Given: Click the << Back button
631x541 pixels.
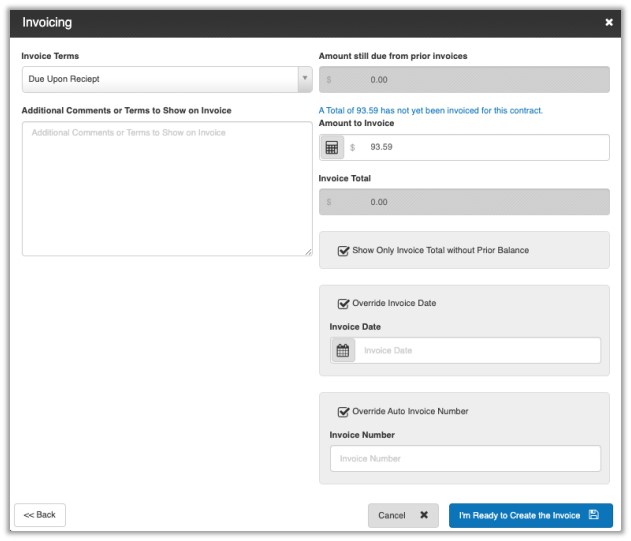Looking at the screenshot, I should [40, 515].
